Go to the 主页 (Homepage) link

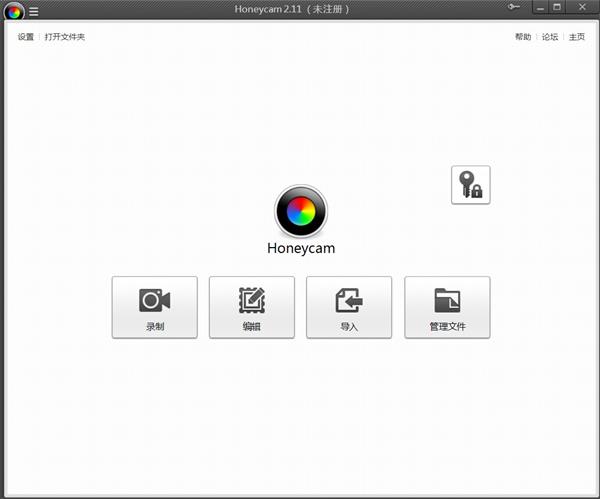576,37
